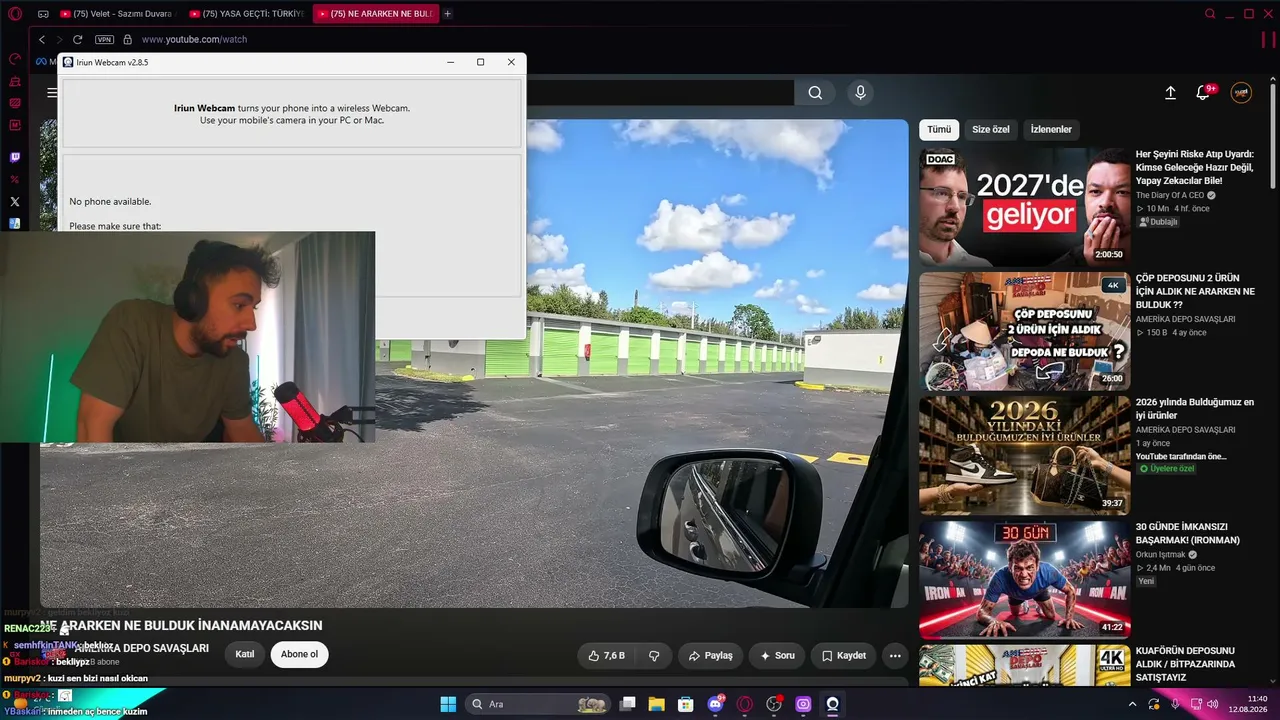
Task: Open X (Twitter) in the Opera sidebar
Action: pyautogui.click(x=15, y=201)
